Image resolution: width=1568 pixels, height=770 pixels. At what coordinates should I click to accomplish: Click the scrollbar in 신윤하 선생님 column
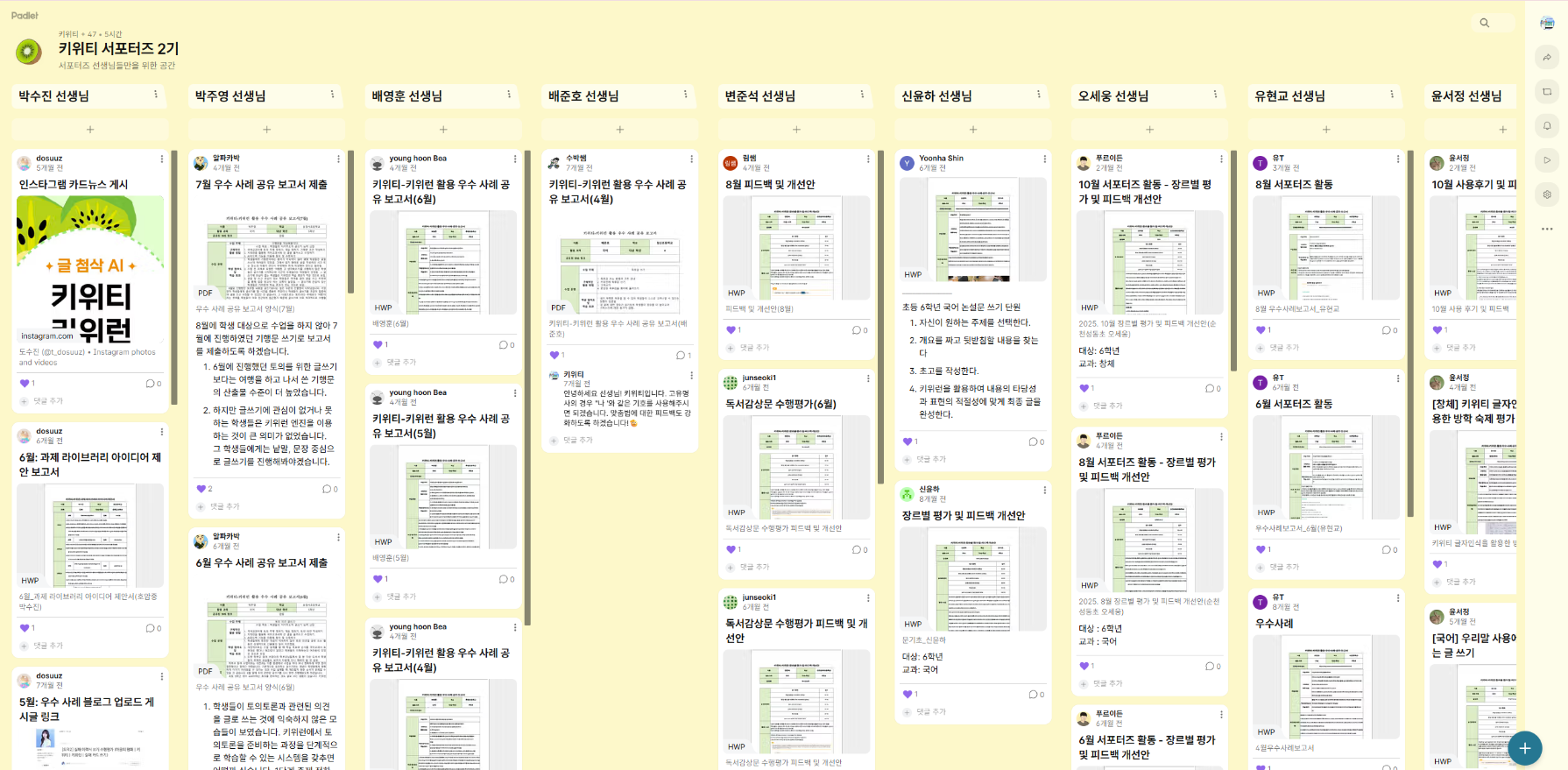pos(880,315)
